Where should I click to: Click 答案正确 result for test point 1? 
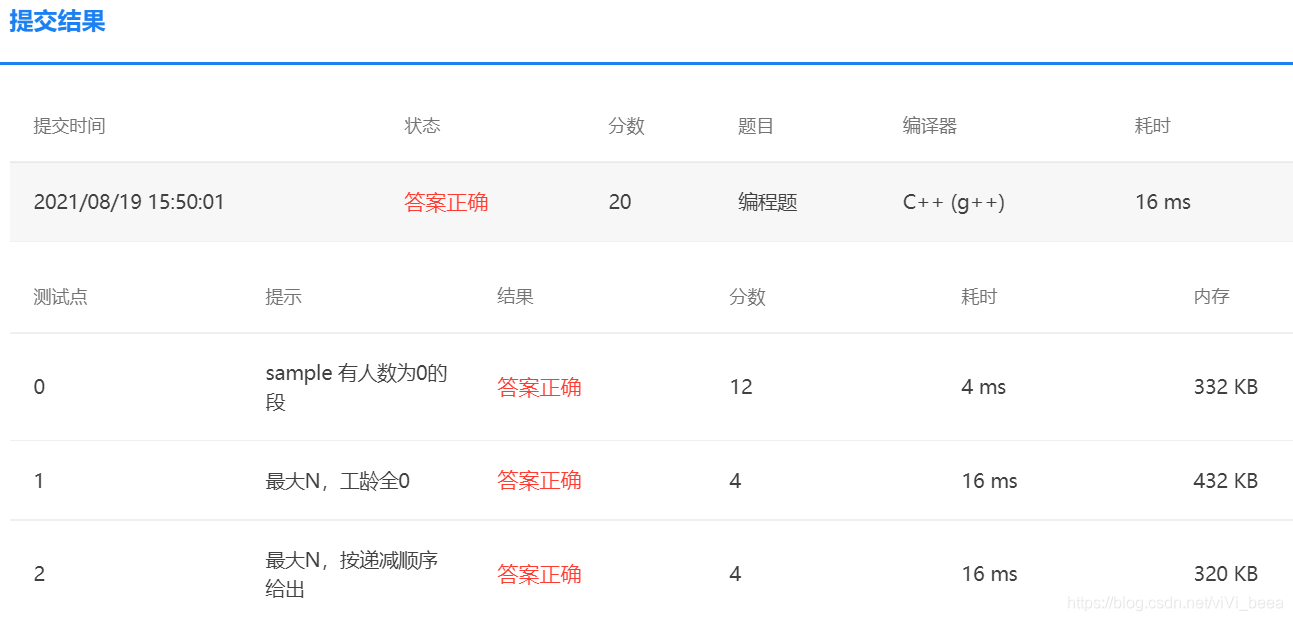point(539,481)
